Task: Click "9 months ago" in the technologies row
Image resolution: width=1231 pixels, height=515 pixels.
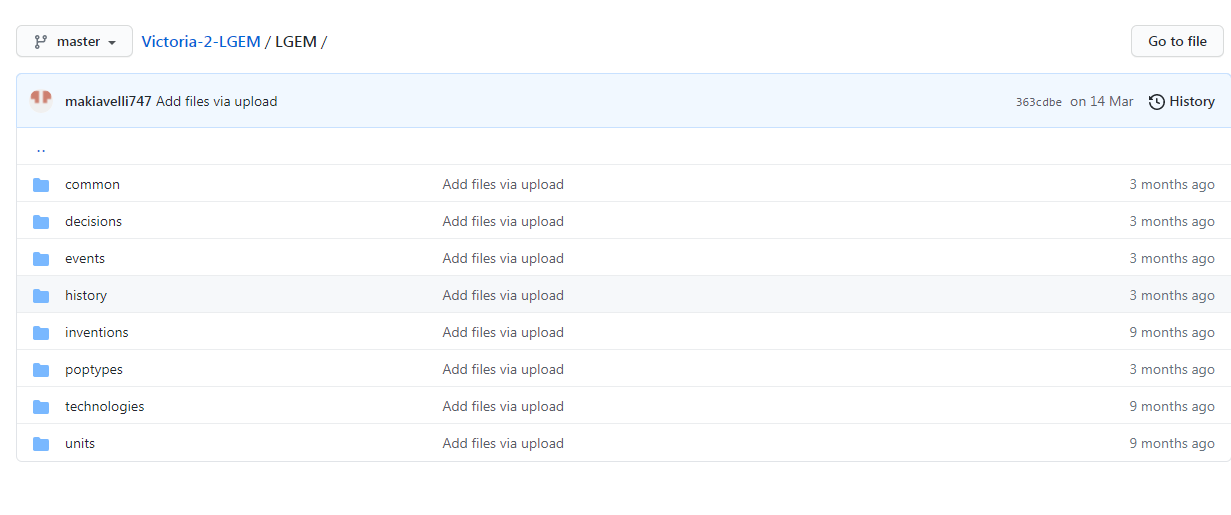Action: (x=1172, y=406)
